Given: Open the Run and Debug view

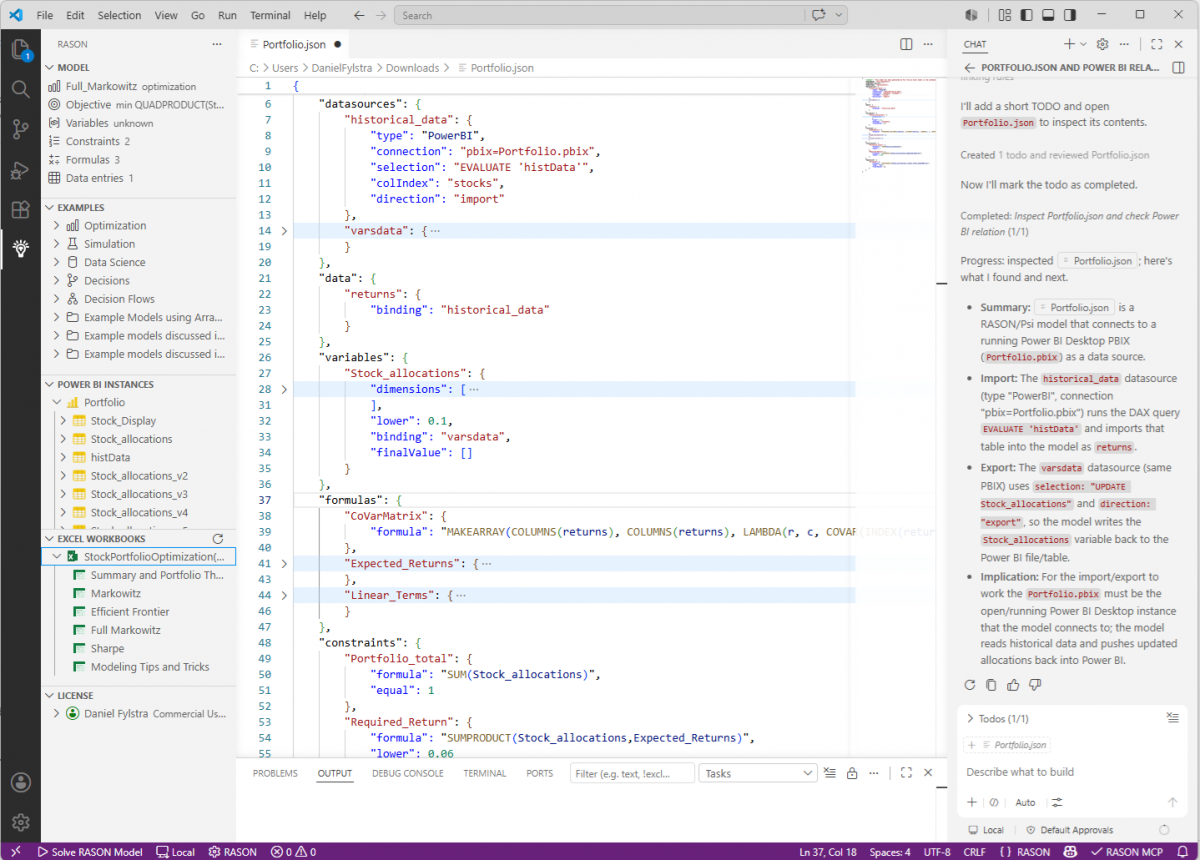Looking at the screenshot, I should coord(20,170).
